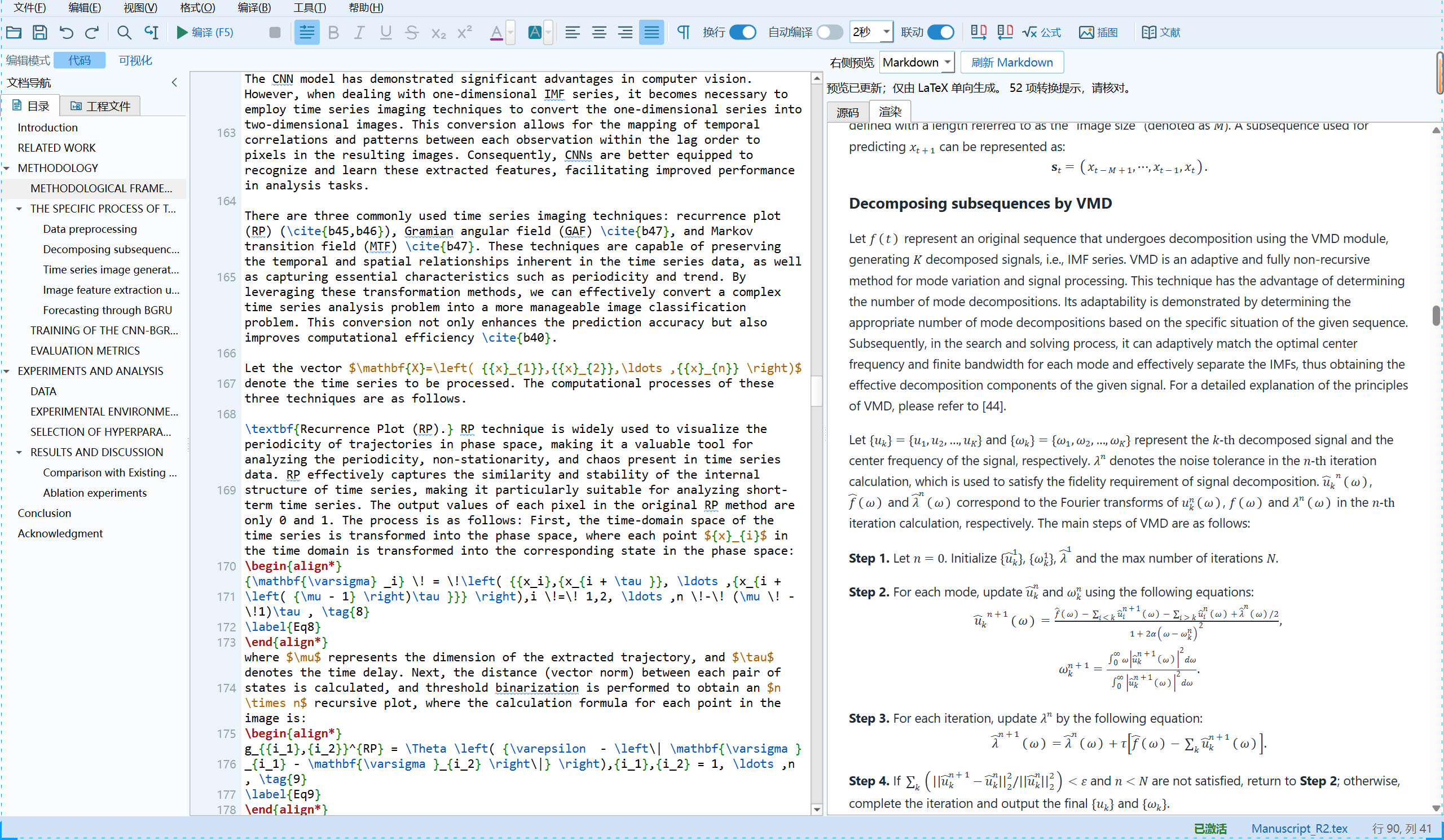This screenshot has width=1444, height=840.
Task: Collapse the 文档导航 panel arrow
Action: point(174,82)
